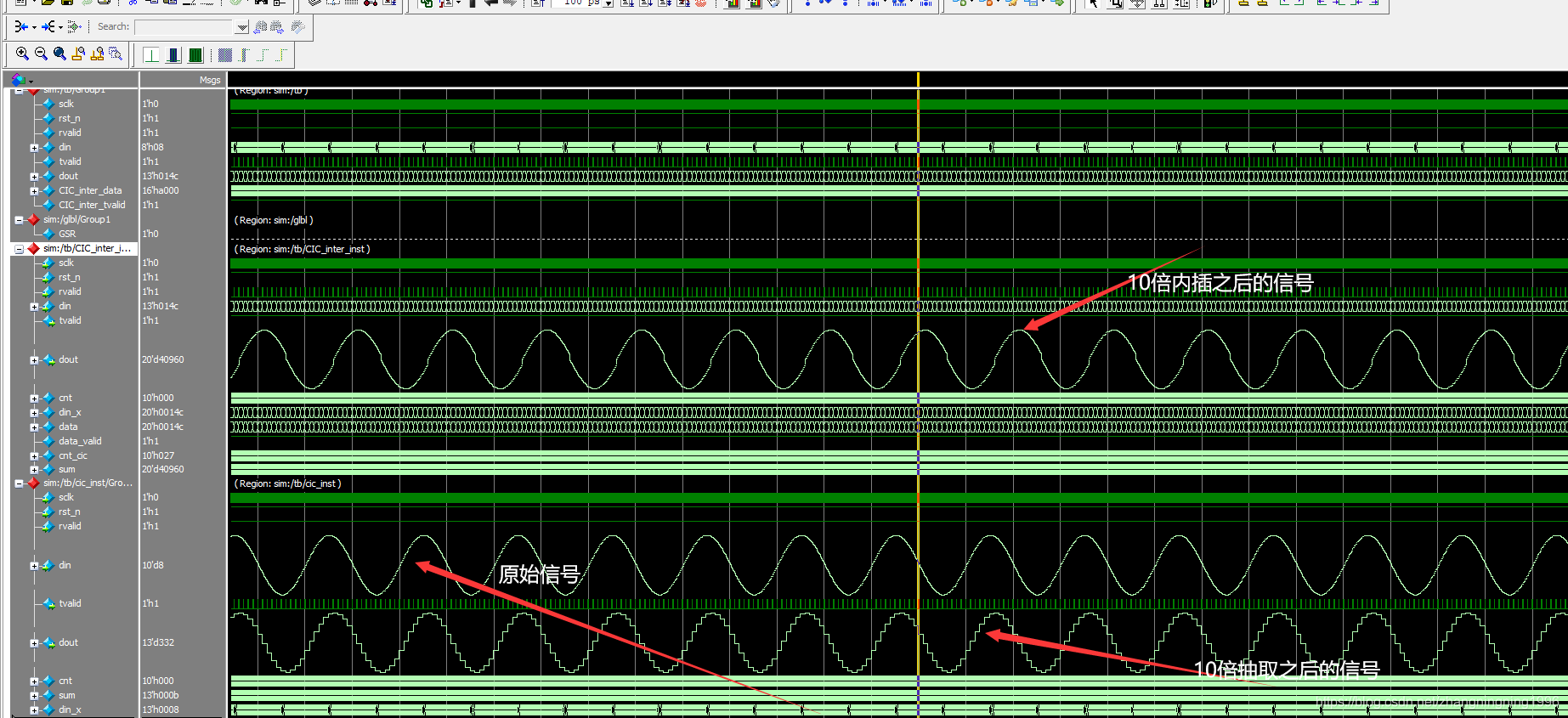
Task: Click the search options icon after binoculars
Action: click(297, 27)
